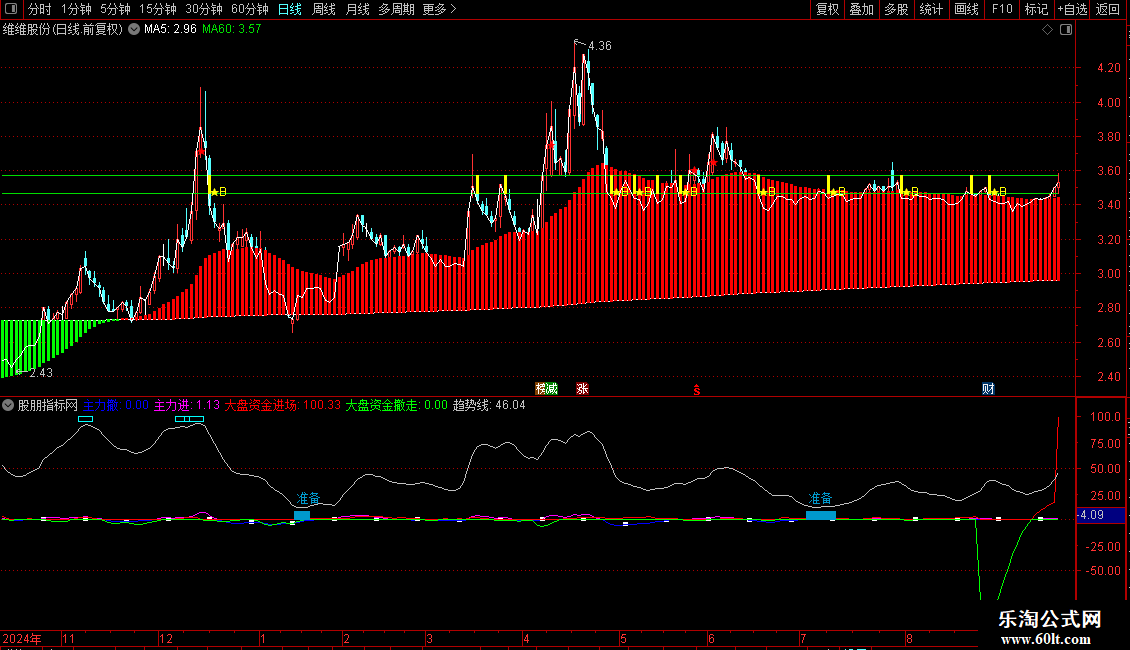Click the MA5: 2.96 indicator label

pos(170,30)
